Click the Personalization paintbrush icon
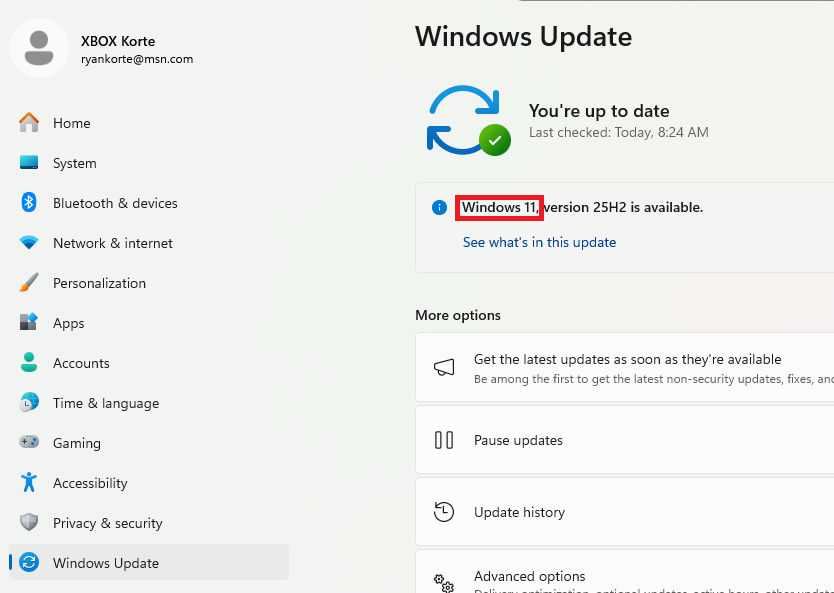The image size is (834, 593). [29, 283]
